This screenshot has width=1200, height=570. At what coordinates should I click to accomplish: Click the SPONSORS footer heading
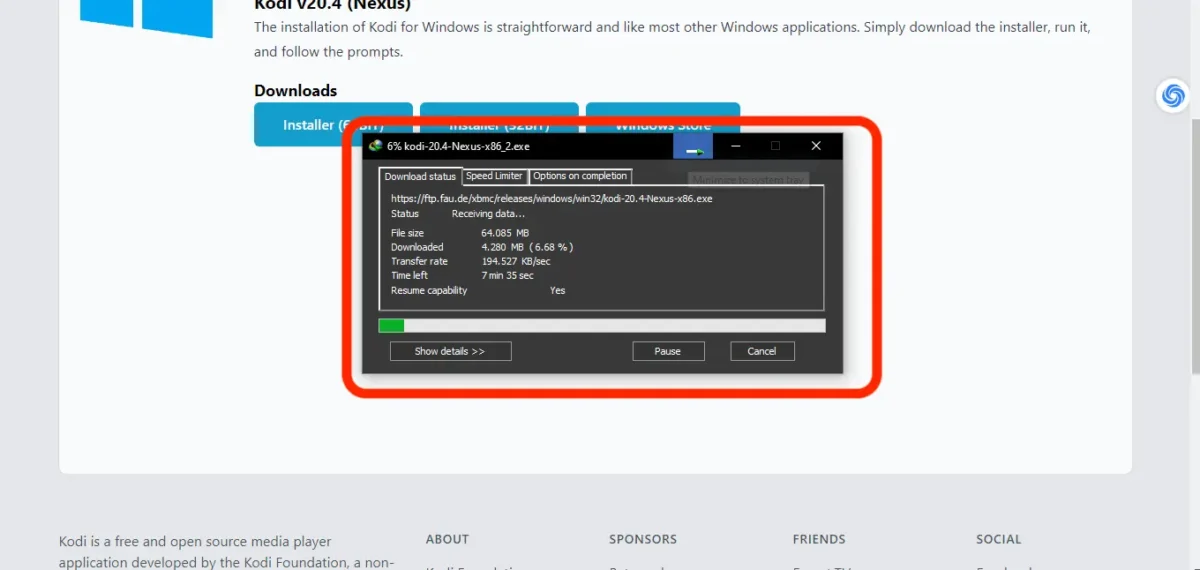[x=643, y=539]
